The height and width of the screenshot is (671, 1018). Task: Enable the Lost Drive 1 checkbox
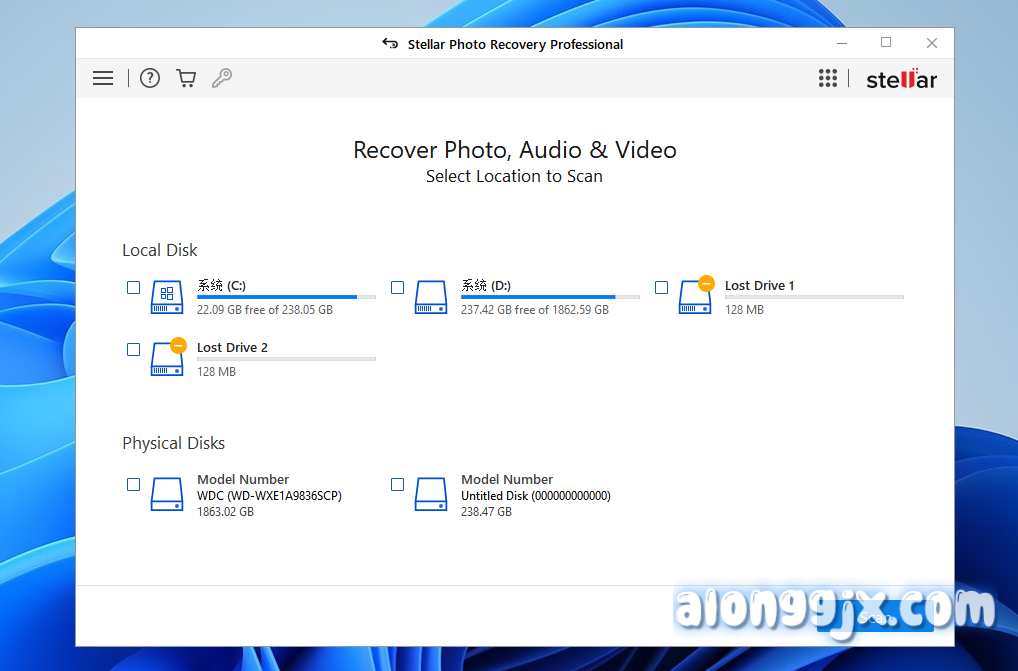tap(662, 288)
